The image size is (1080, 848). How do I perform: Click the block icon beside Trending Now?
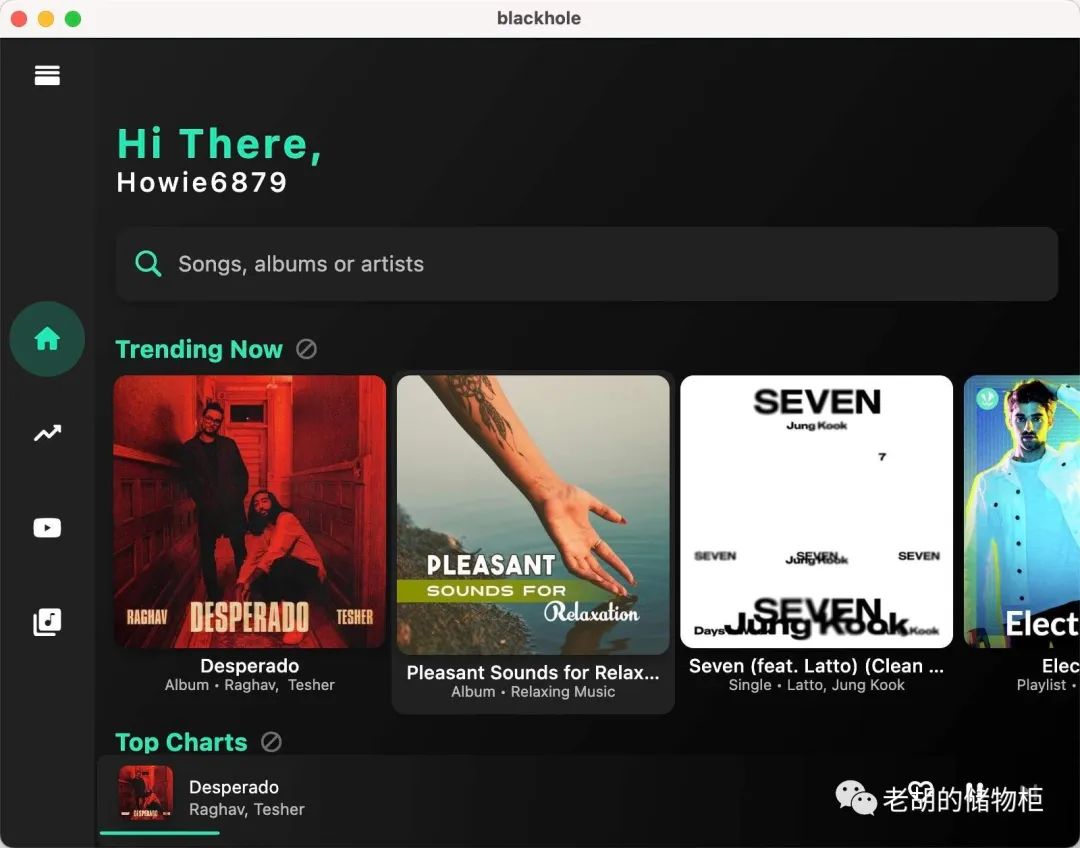click(307, 349)
